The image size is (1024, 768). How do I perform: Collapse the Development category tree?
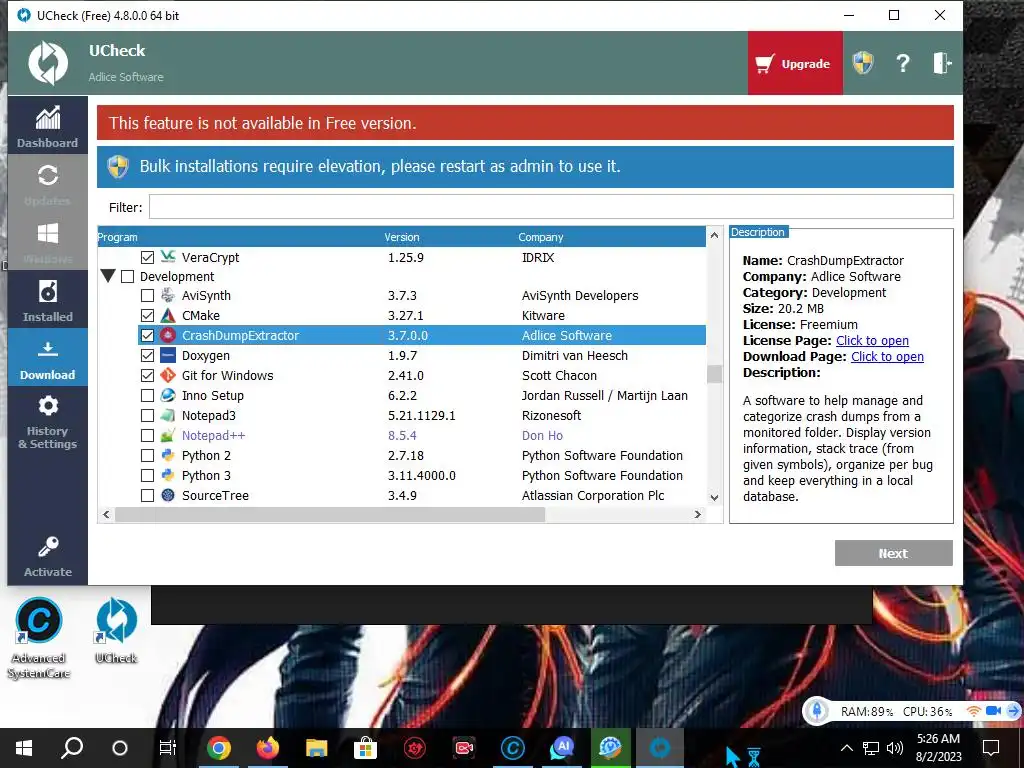tap(108, 276)
